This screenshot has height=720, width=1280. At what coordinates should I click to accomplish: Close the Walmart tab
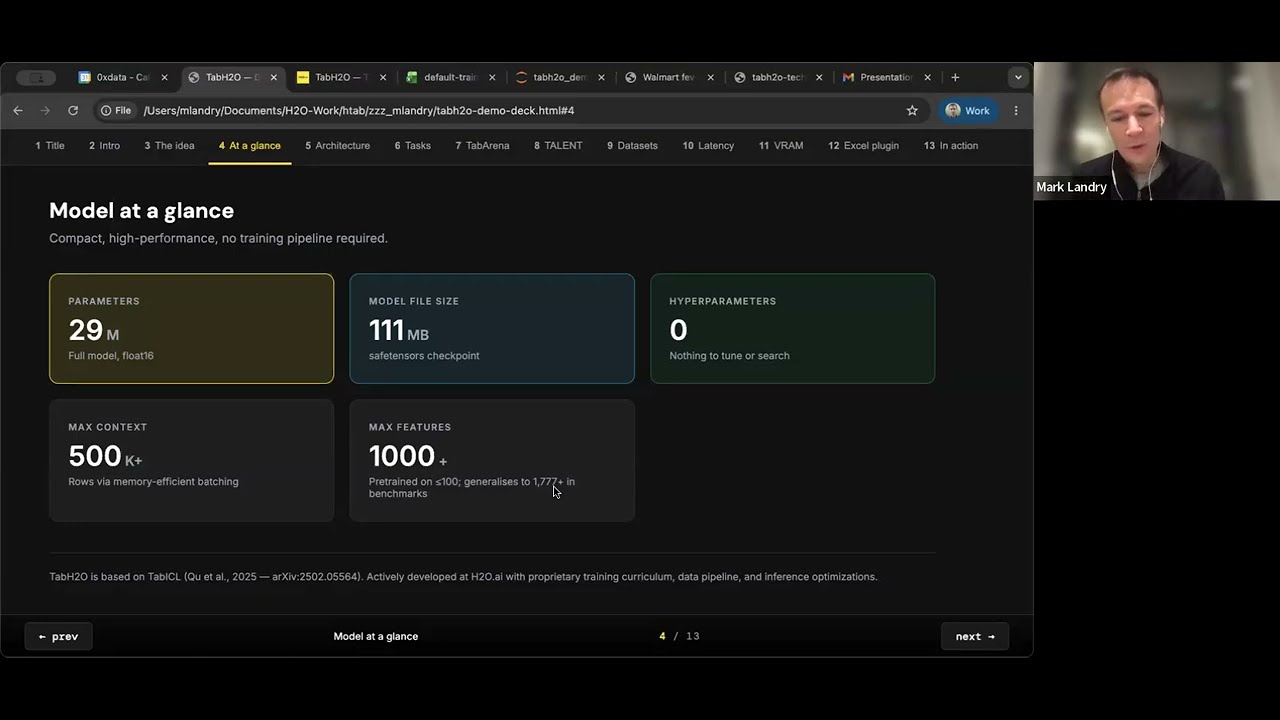710,77
